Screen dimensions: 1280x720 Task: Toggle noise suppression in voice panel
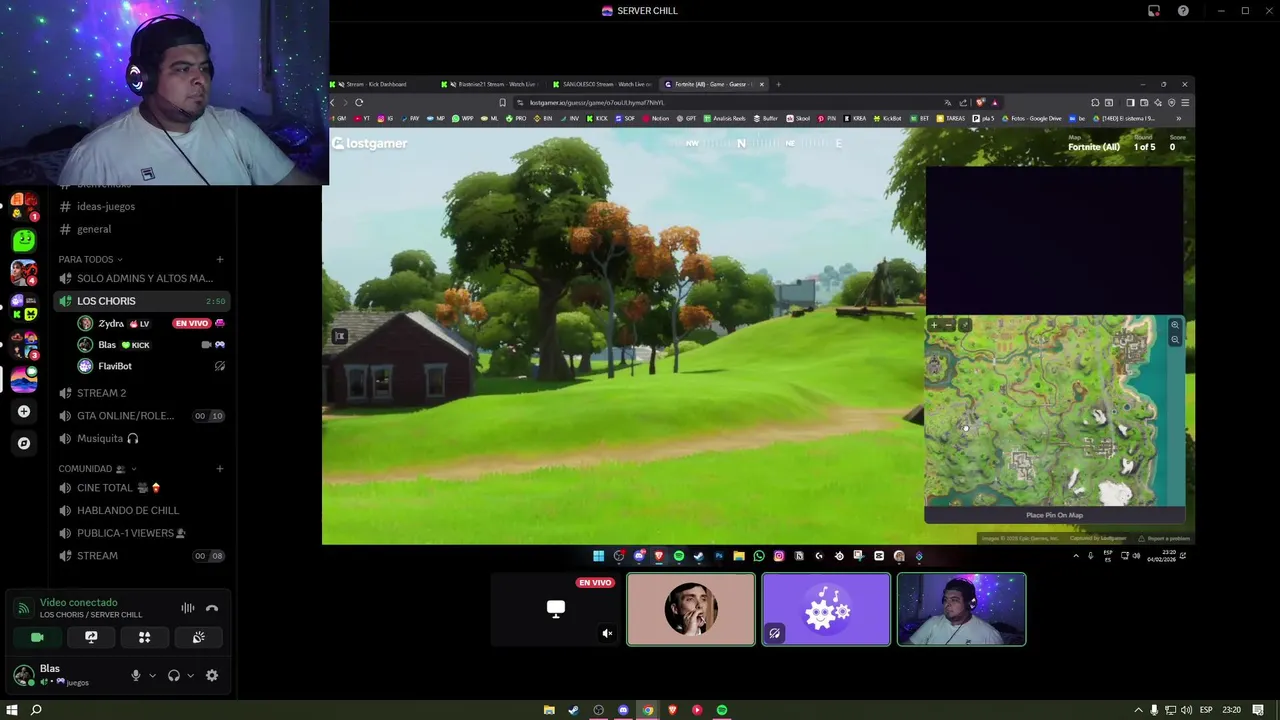point(187,608)
